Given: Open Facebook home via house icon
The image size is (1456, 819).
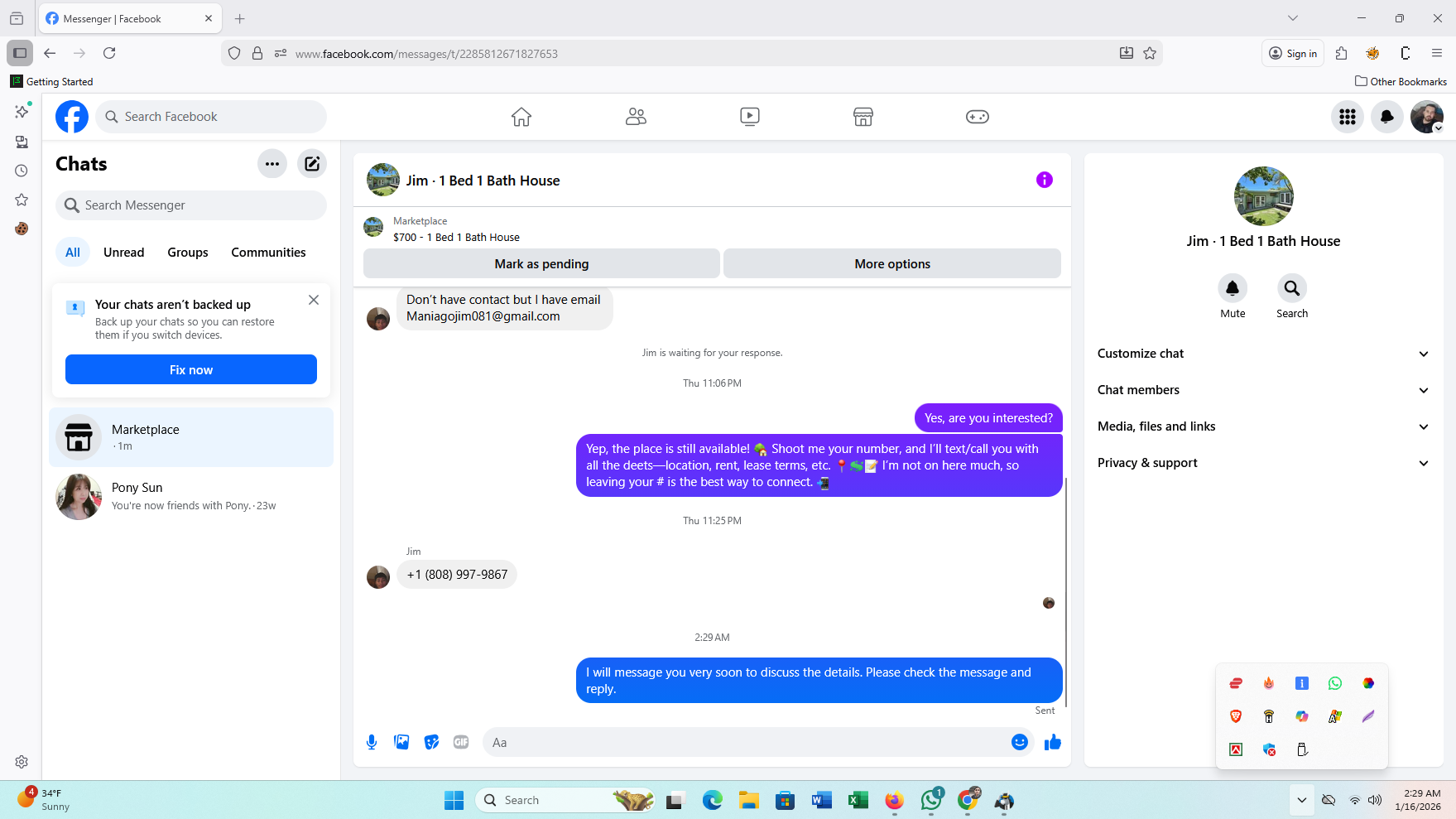Looking at the screenshot, I should click(521, 117).
